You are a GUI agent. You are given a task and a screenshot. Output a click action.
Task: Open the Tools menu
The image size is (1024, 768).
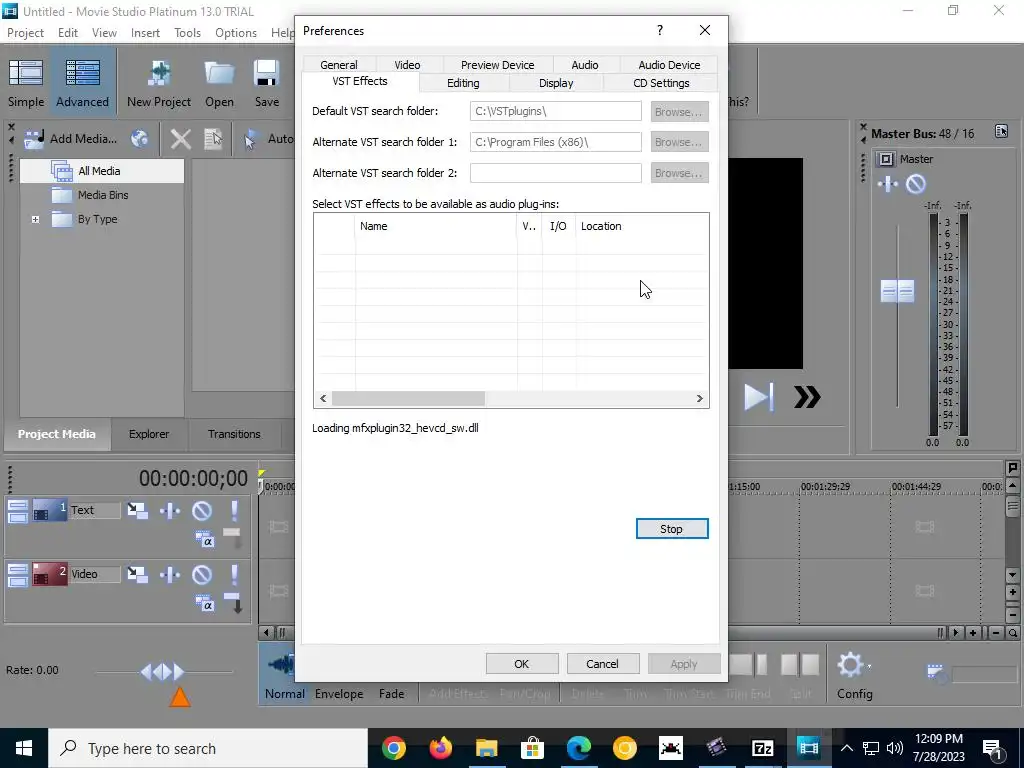187,33
